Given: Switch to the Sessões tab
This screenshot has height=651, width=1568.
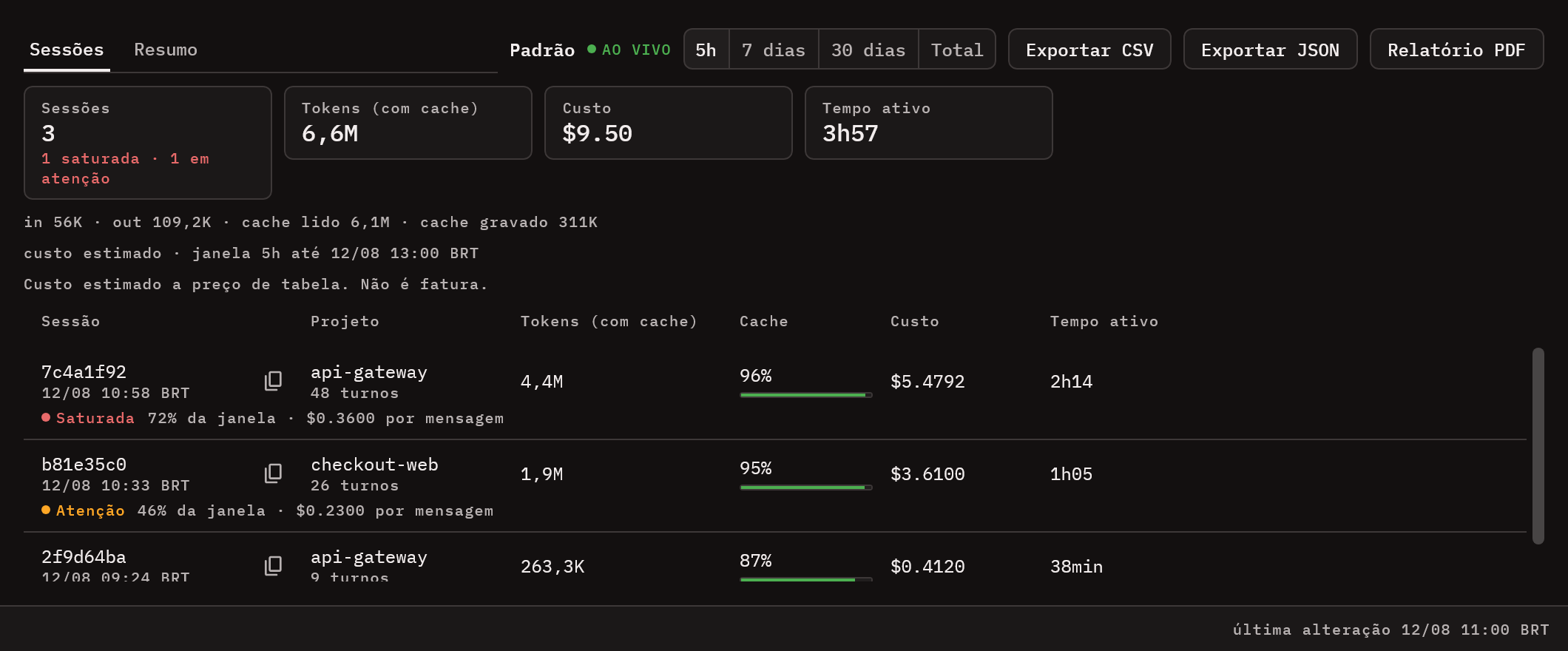Looking at the screenshot, I should coord(67,50).
